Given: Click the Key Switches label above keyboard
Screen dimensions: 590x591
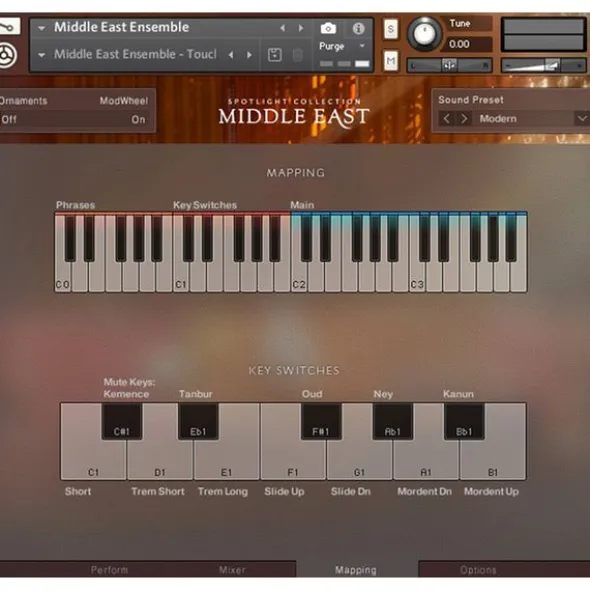Looking at the screenshot, I should [x=205, y=205].
